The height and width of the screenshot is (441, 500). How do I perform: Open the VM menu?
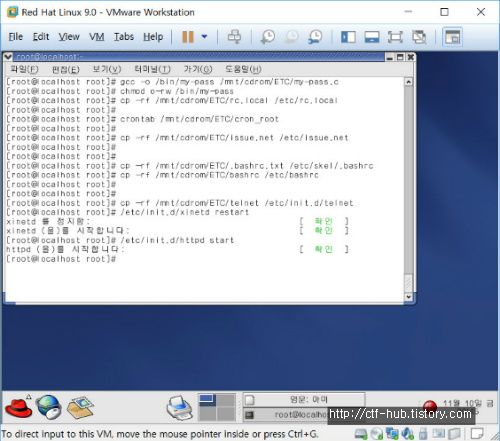click(97, 37)
